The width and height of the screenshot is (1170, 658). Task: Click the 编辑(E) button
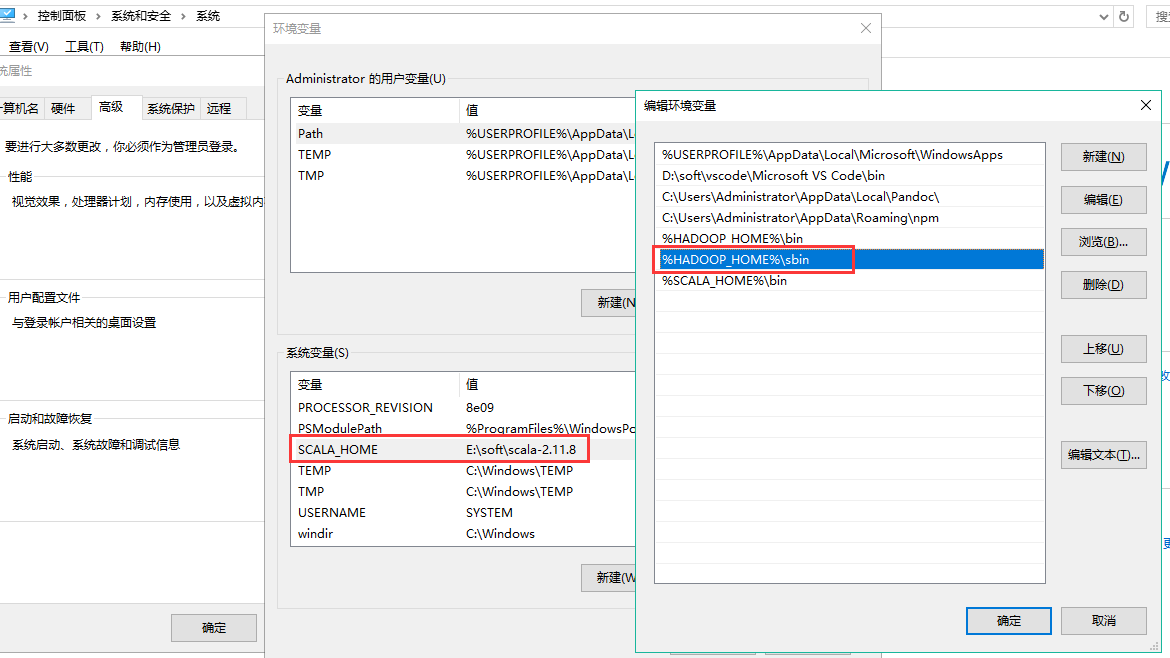pyautogui.click(x=1103, y=199)
